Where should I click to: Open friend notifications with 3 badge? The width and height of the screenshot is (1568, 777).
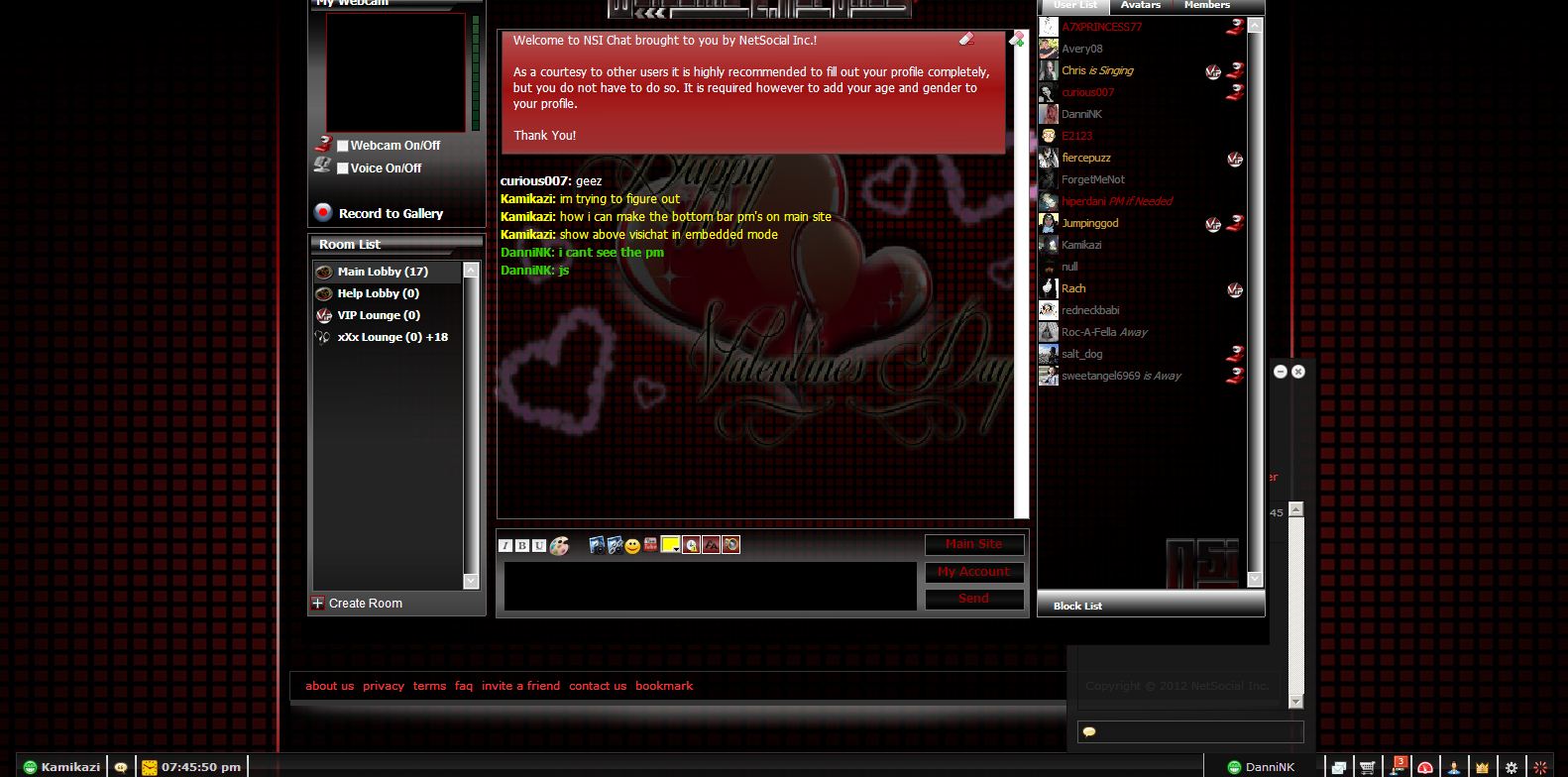1398,765
